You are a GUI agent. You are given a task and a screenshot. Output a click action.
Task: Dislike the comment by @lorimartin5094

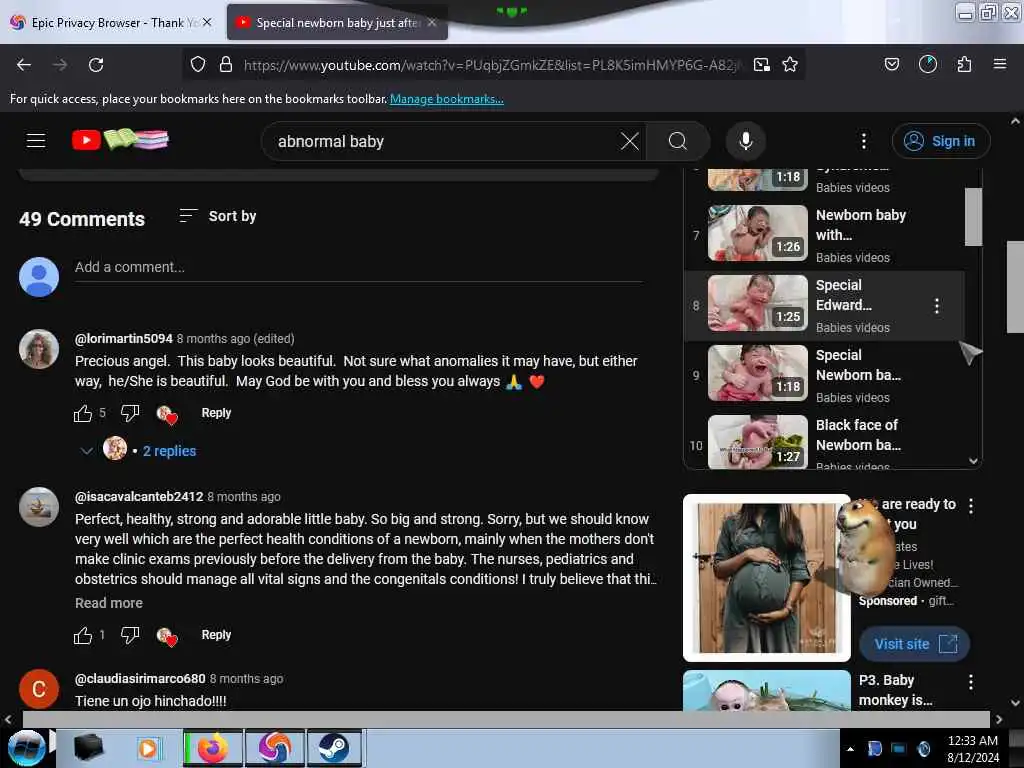(x=130, y=413)
